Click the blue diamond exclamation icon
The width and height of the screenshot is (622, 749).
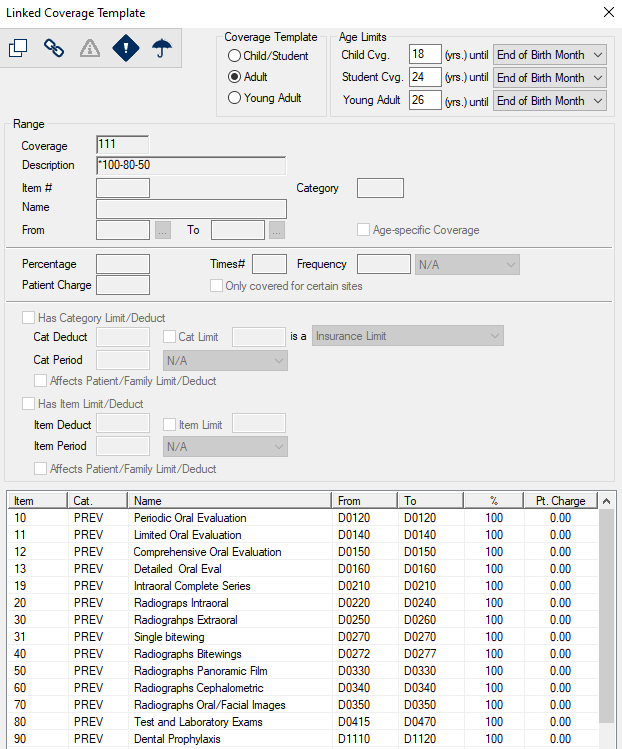click(125, 49)
